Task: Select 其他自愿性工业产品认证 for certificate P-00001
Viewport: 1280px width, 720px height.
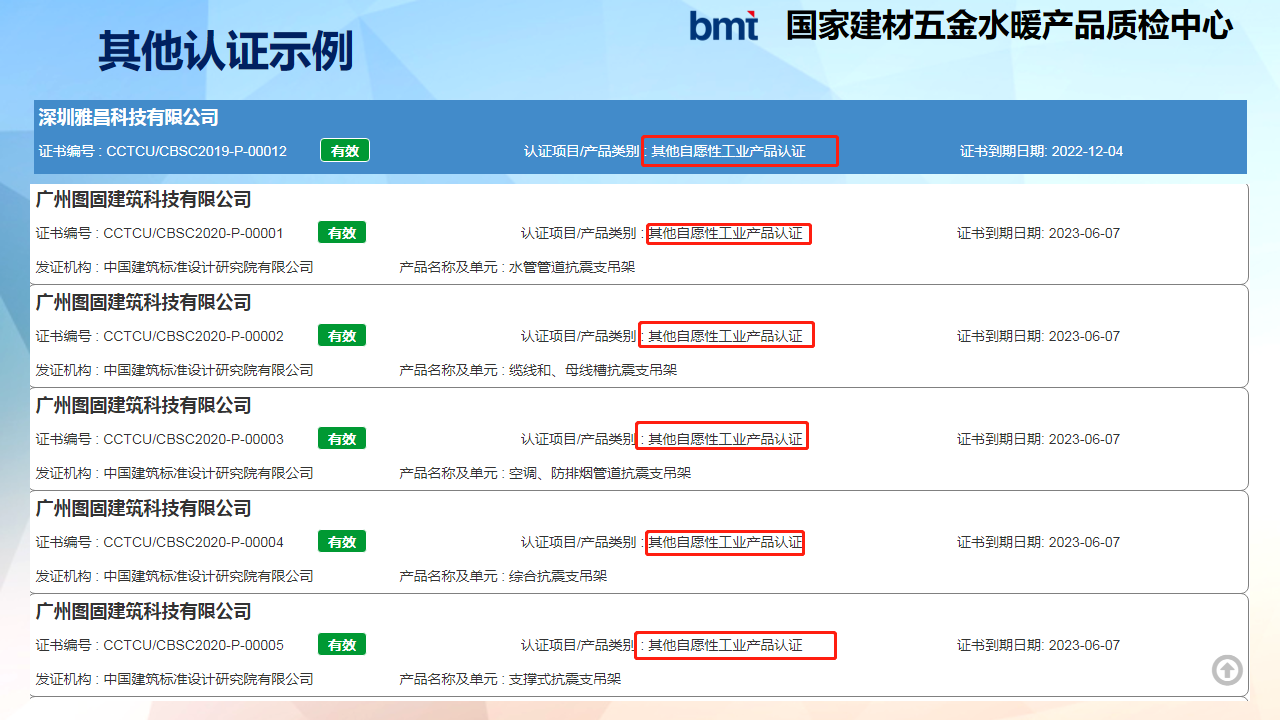Action: (725, 233)
